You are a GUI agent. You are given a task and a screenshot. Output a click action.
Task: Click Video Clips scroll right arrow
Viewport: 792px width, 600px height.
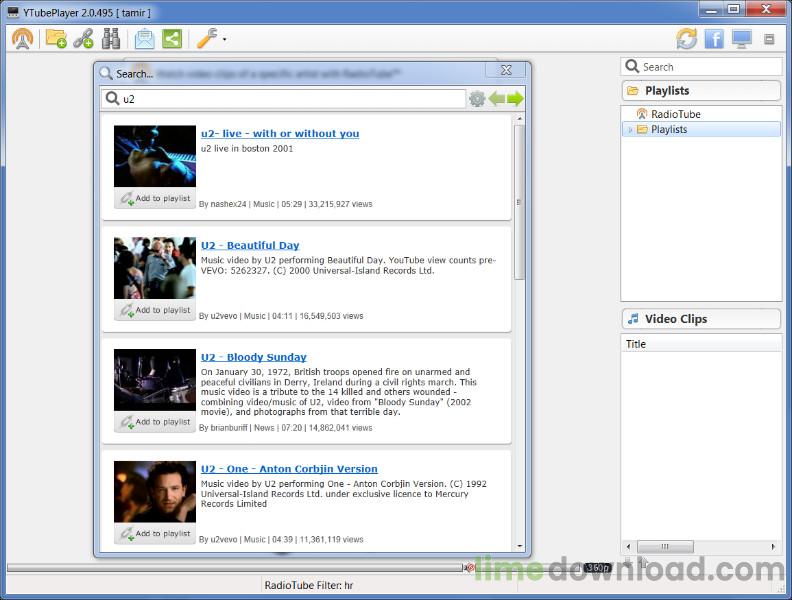773,546
